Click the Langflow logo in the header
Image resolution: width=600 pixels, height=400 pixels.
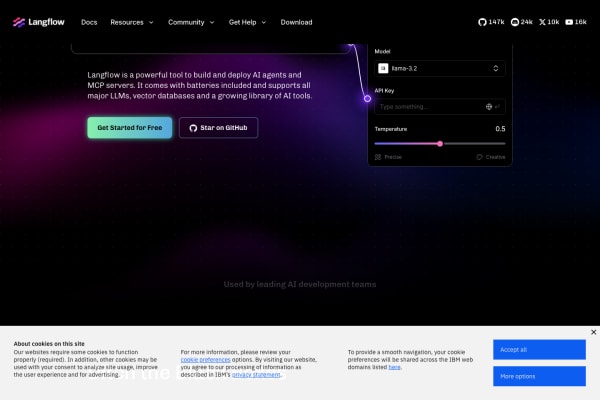39,22
